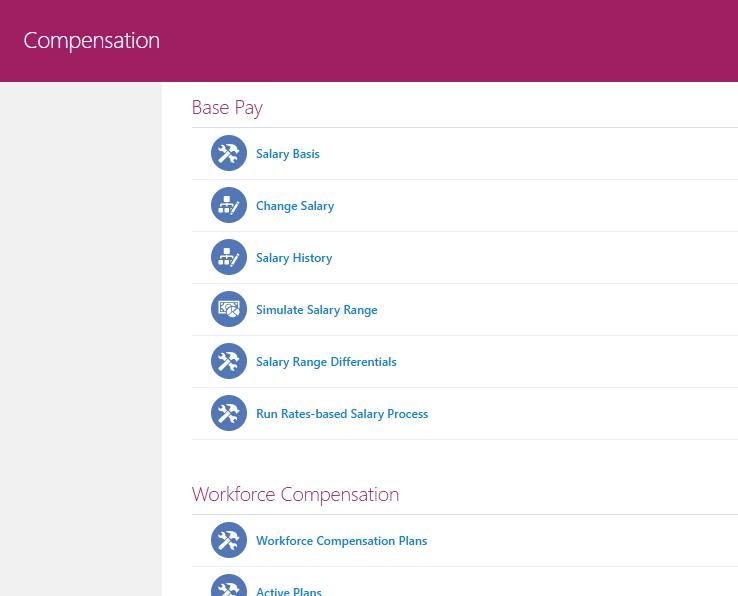
Task: Open the Salary Basis link
Action: pos(288,154)
